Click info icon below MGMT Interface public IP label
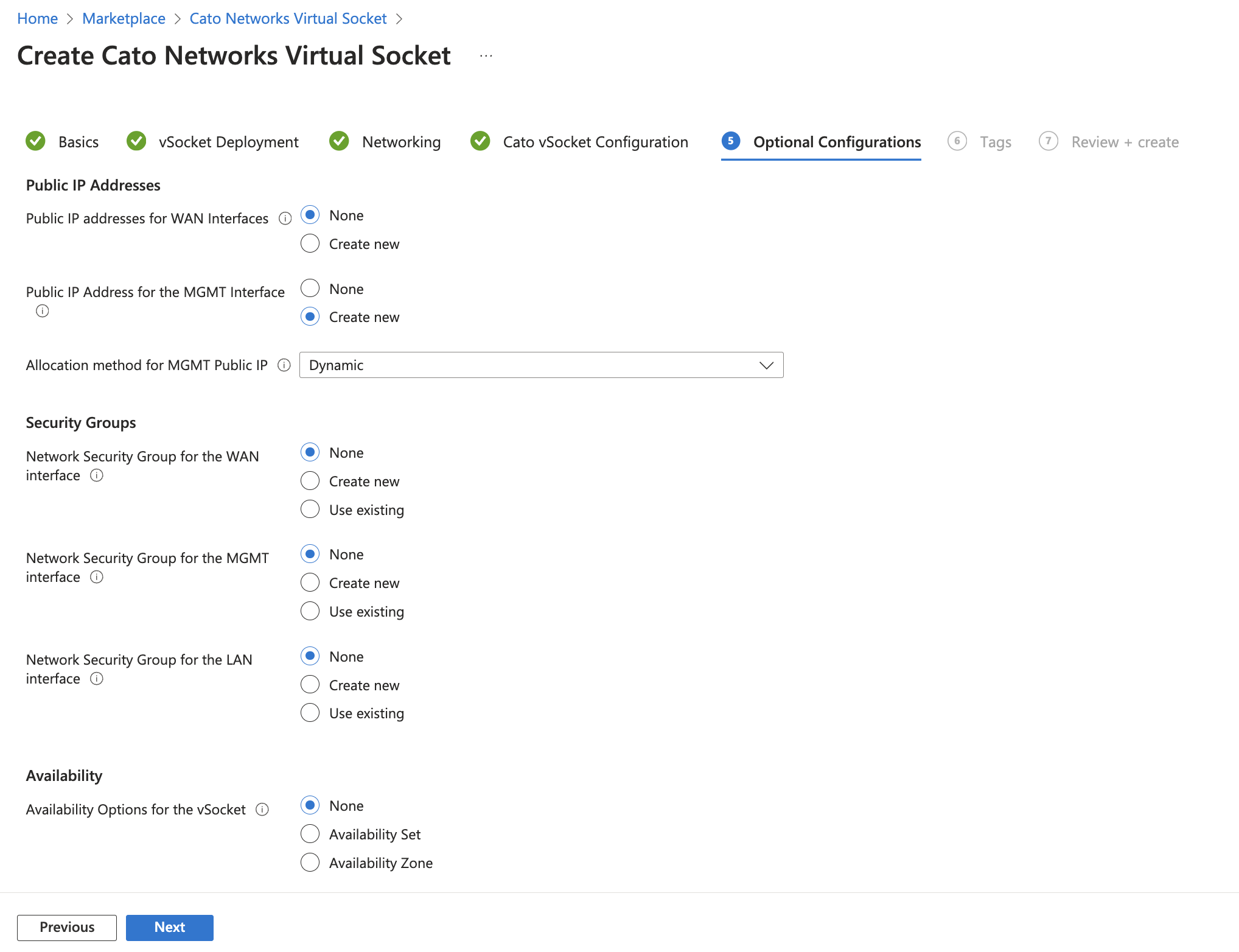This screenshot has height=952, width=1239. click(42, 311)
